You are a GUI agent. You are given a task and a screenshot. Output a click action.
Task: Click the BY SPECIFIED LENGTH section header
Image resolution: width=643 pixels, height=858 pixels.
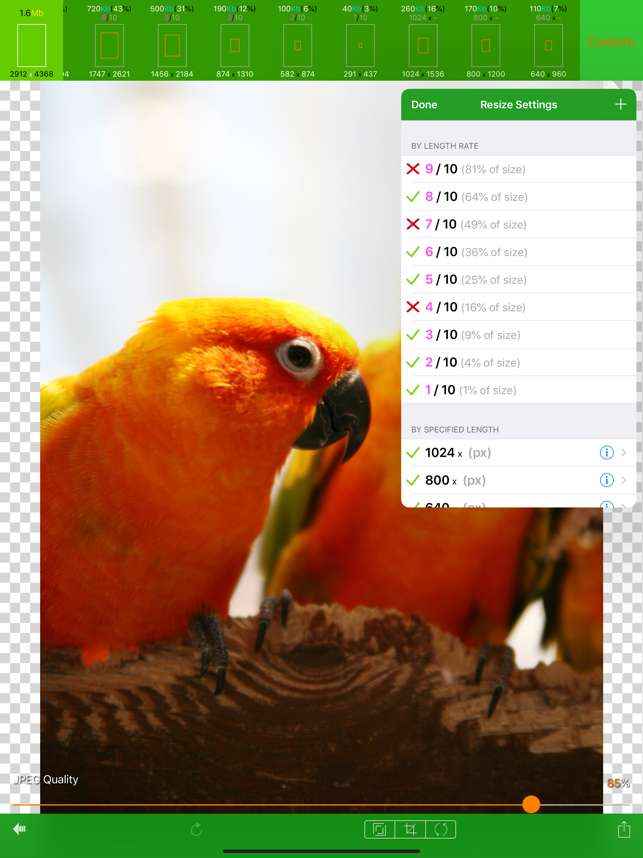(x=455, y=430)
